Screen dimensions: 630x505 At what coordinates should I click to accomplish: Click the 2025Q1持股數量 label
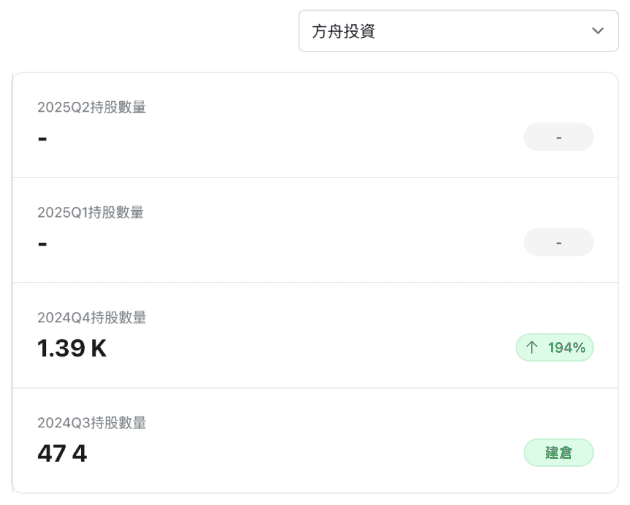(91, 212)
